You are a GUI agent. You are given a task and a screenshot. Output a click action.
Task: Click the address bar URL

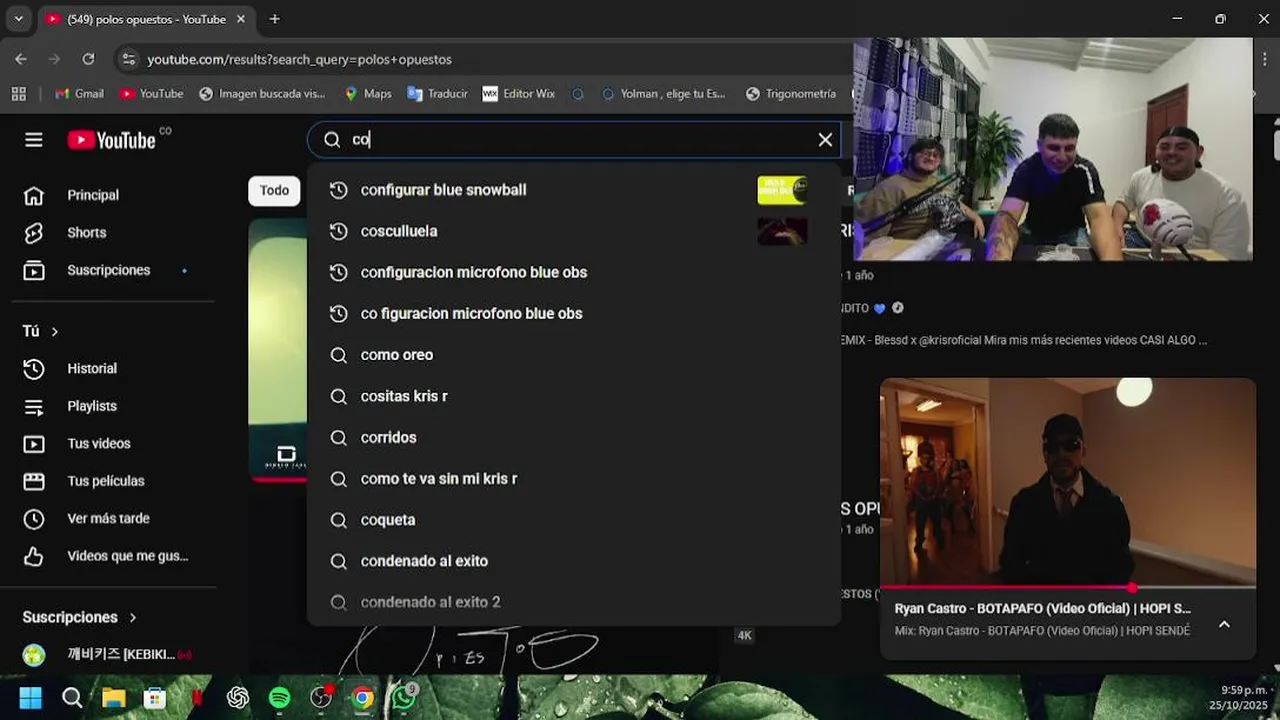click(300, 59)
